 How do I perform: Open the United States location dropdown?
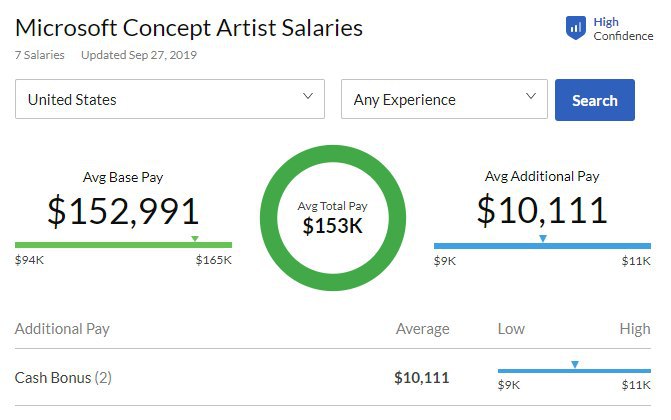click(x=170, y=99)
